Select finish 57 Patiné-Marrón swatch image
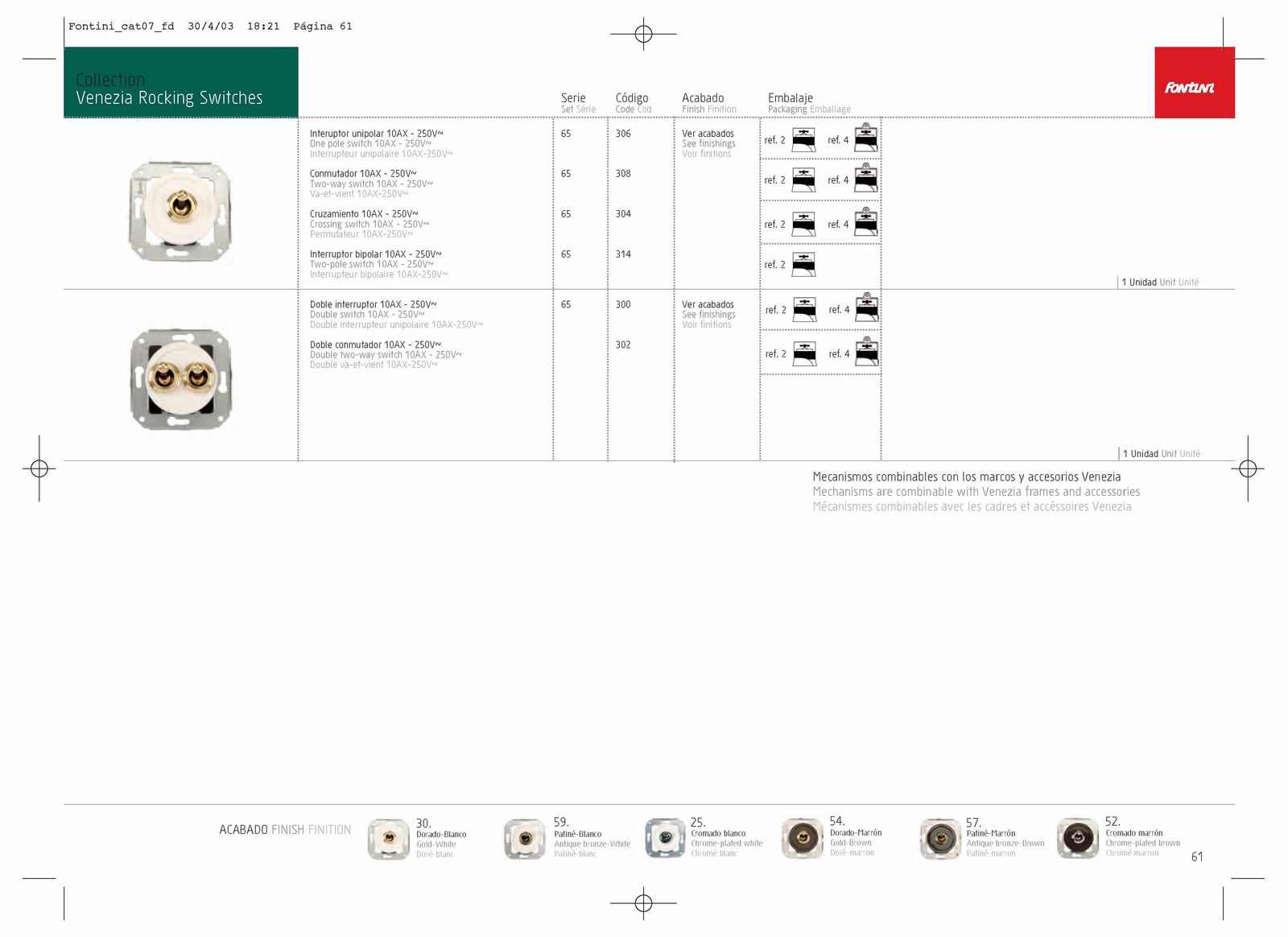 click(x=940, y=839)
